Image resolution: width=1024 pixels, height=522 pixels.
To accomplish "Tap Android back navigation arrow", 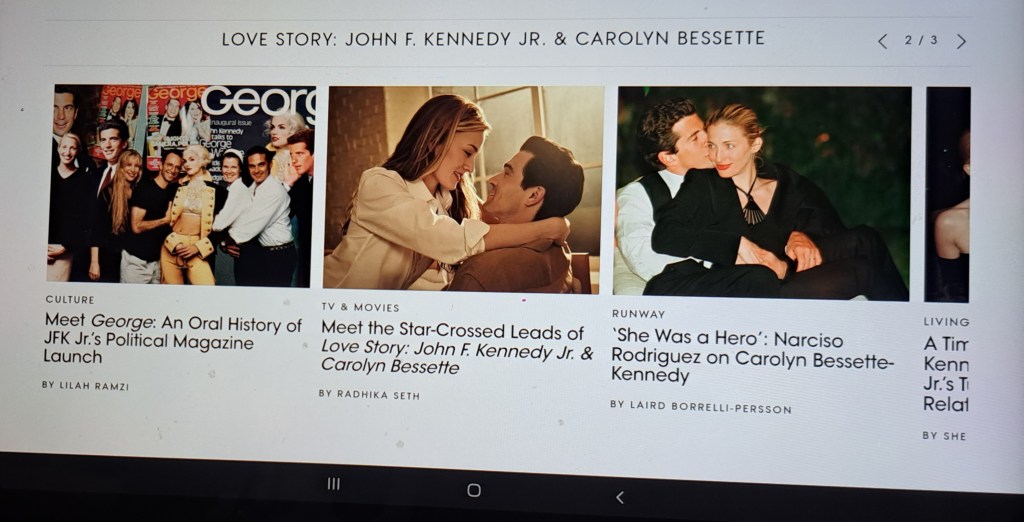I will click(x=620, y=497).
